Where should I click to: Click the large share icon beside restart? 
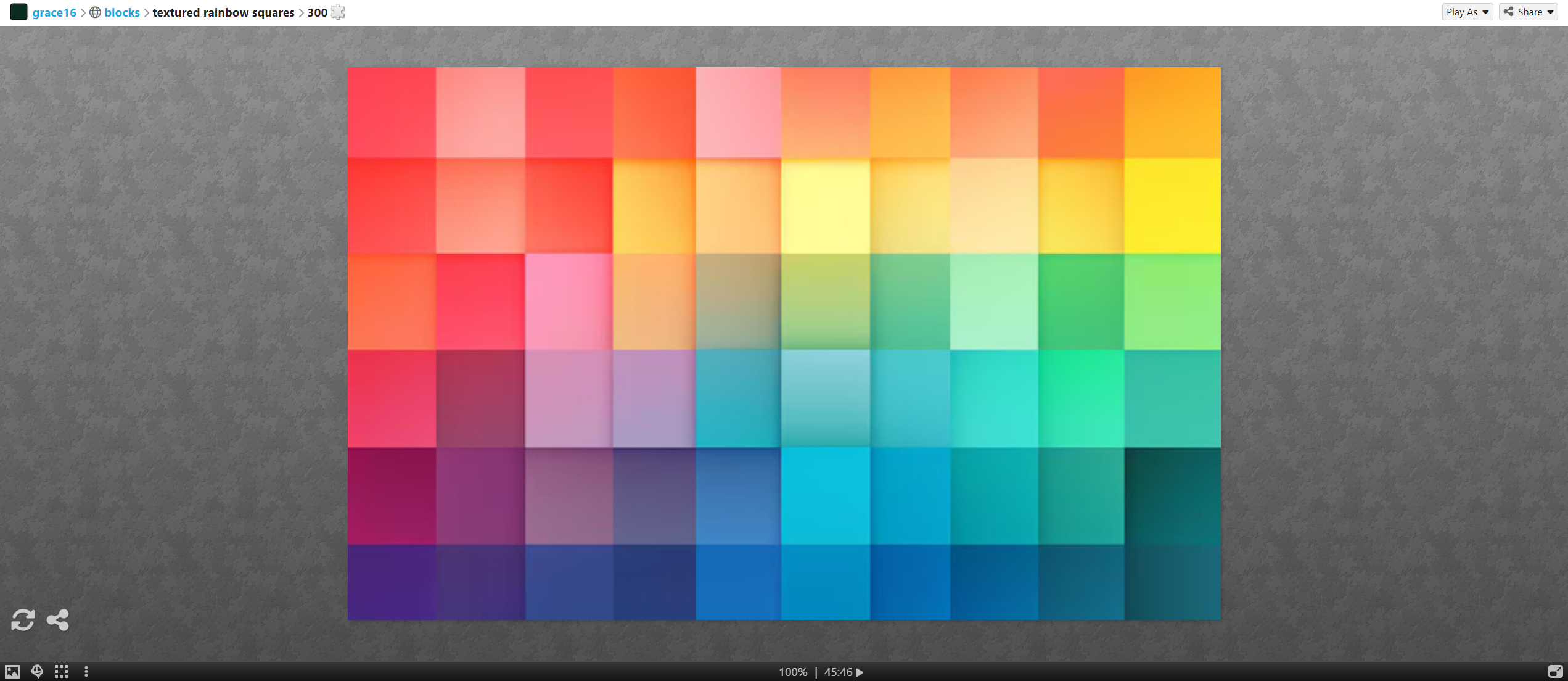tap(58, 620)
